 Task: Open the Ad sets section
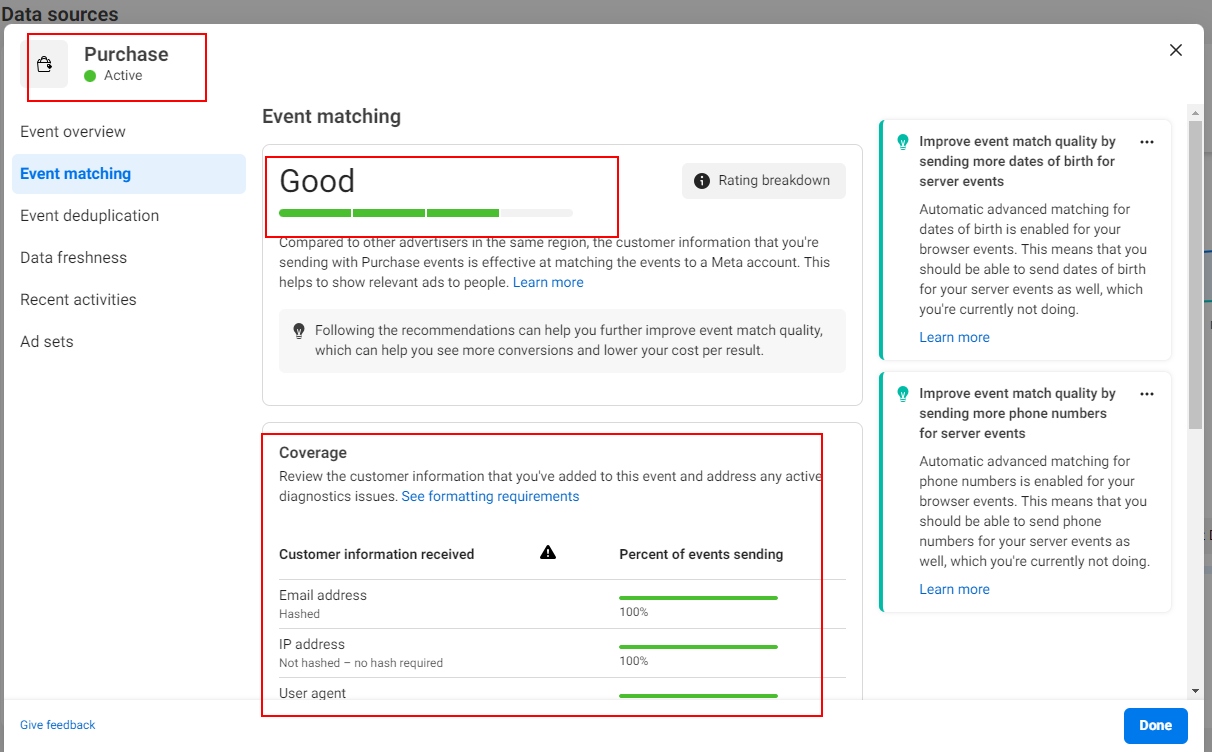tap(47, 342)
